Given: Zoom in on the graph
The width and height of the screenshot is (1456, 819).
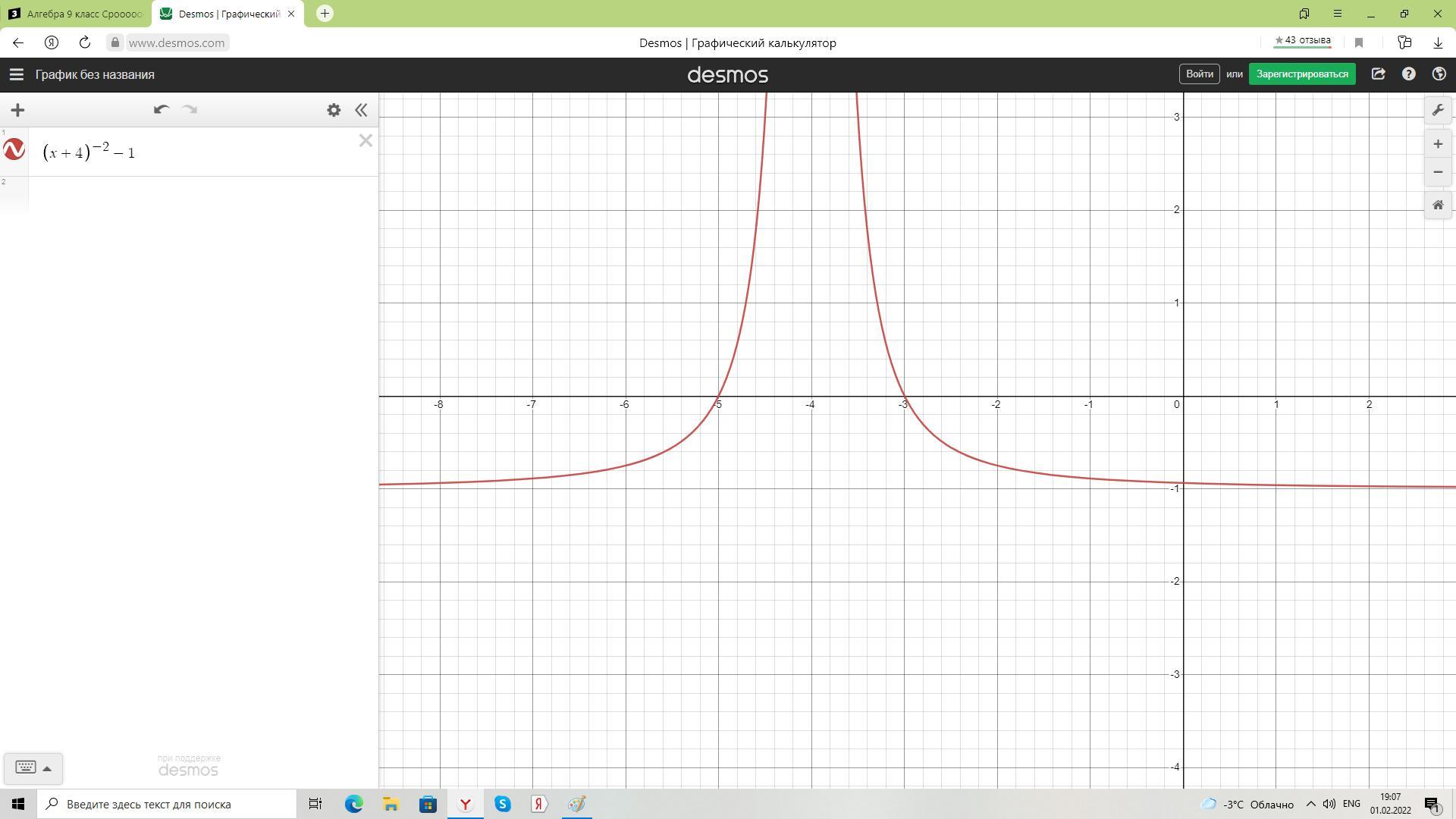Looking at the screenshot, I should [1438, 144].
